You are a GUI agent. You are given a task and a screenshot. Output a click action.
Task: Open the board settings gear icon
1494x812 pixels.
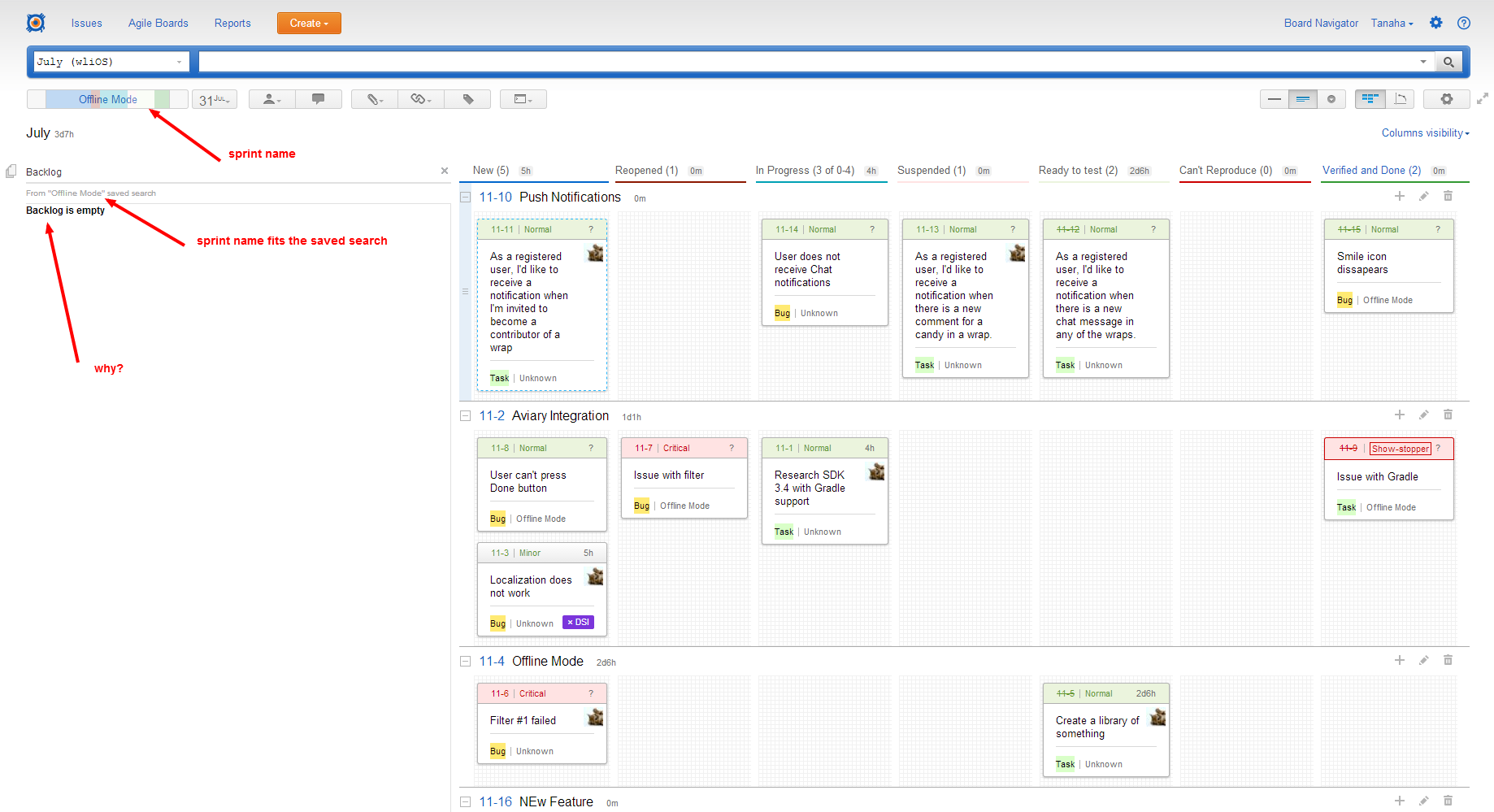point(1447,98)
